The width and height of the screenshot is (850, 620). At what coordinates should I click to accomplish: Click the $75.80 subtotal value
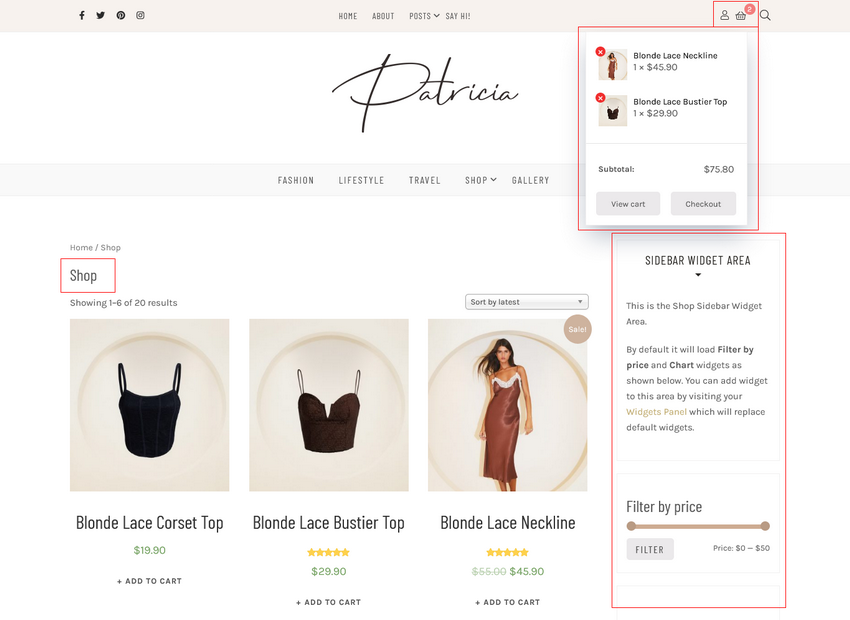[719, 169]
